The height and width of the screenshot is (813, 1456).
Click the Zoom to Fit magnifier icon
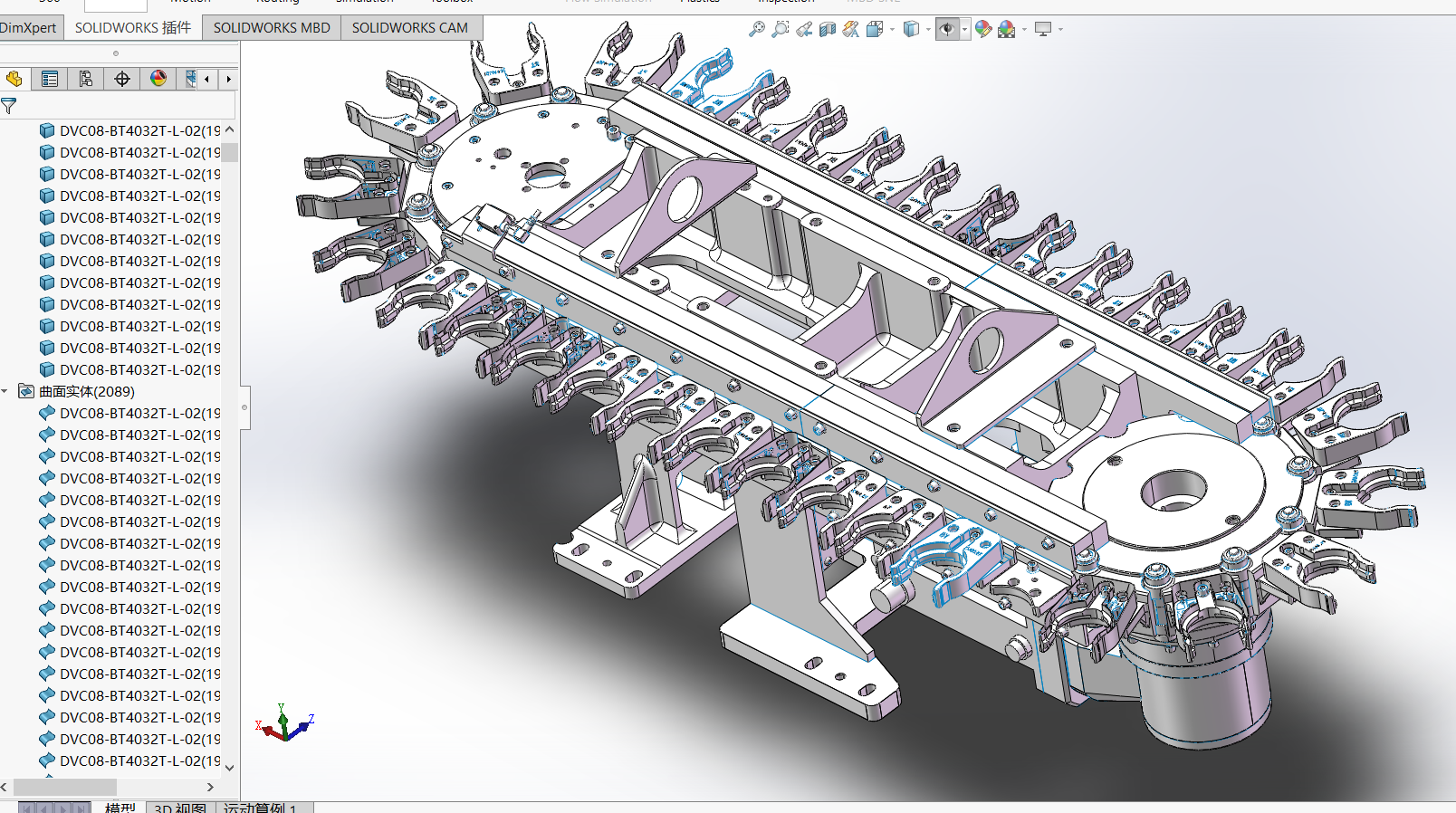pyautogui.click(x=757, y=29)
